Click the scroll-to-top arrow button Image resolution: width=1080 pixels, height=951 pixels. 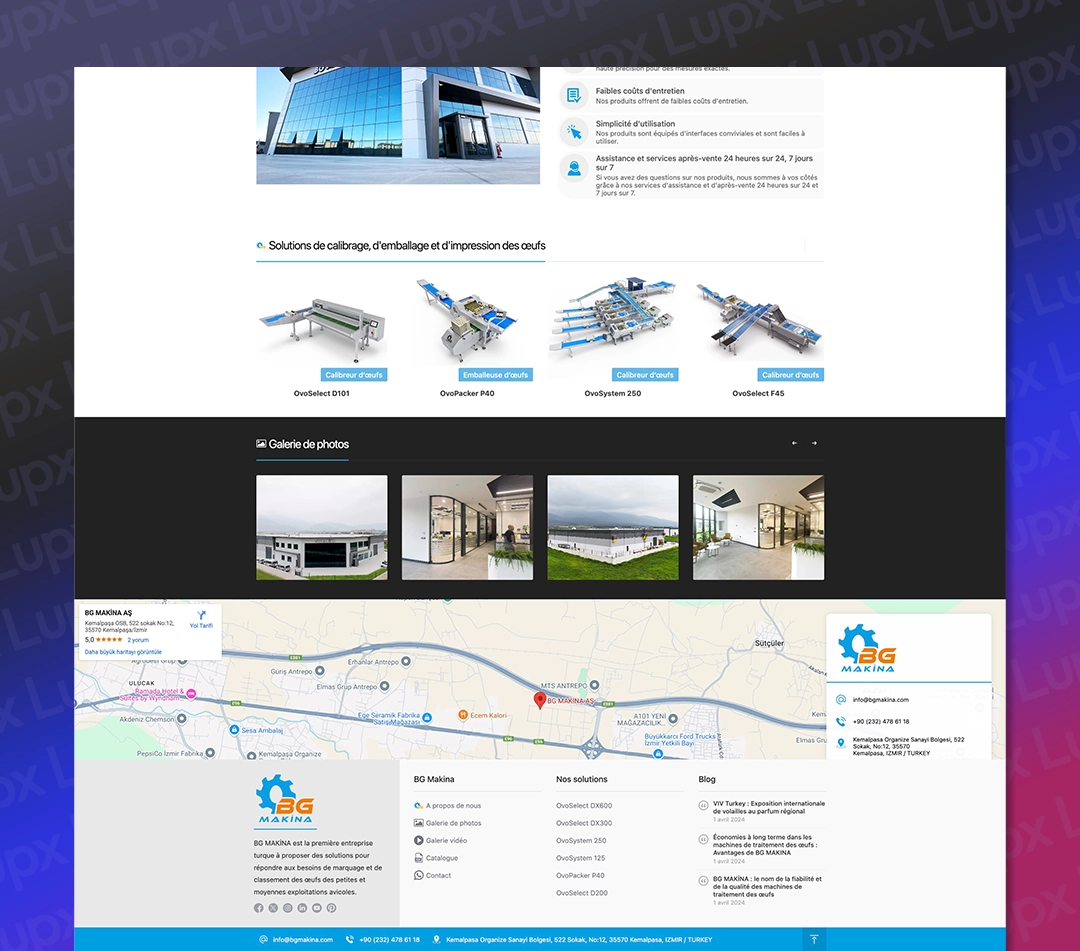[814, 939]
